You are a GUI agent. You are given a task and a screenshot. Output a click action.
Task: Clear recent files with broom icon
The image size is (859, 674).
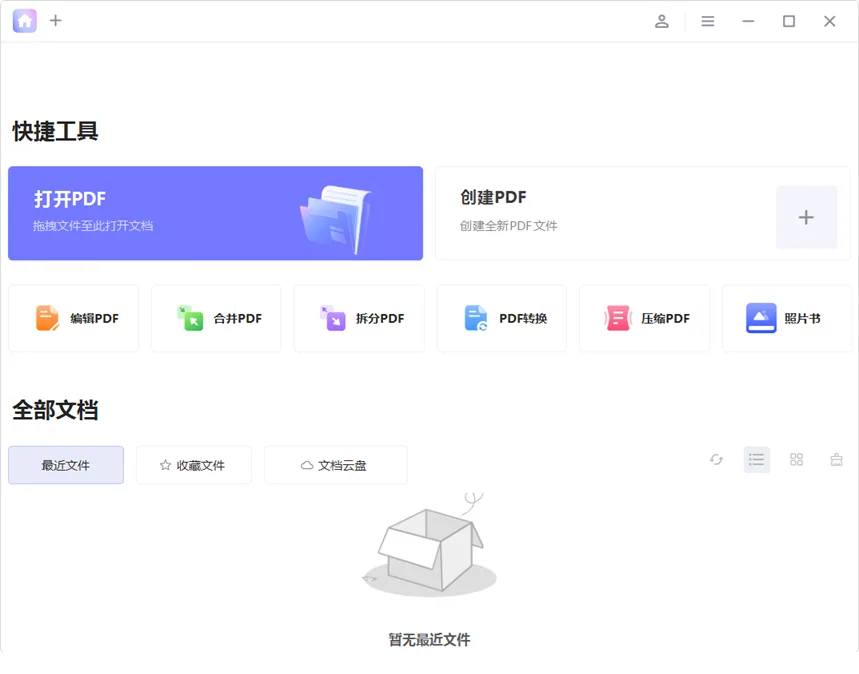837,460
